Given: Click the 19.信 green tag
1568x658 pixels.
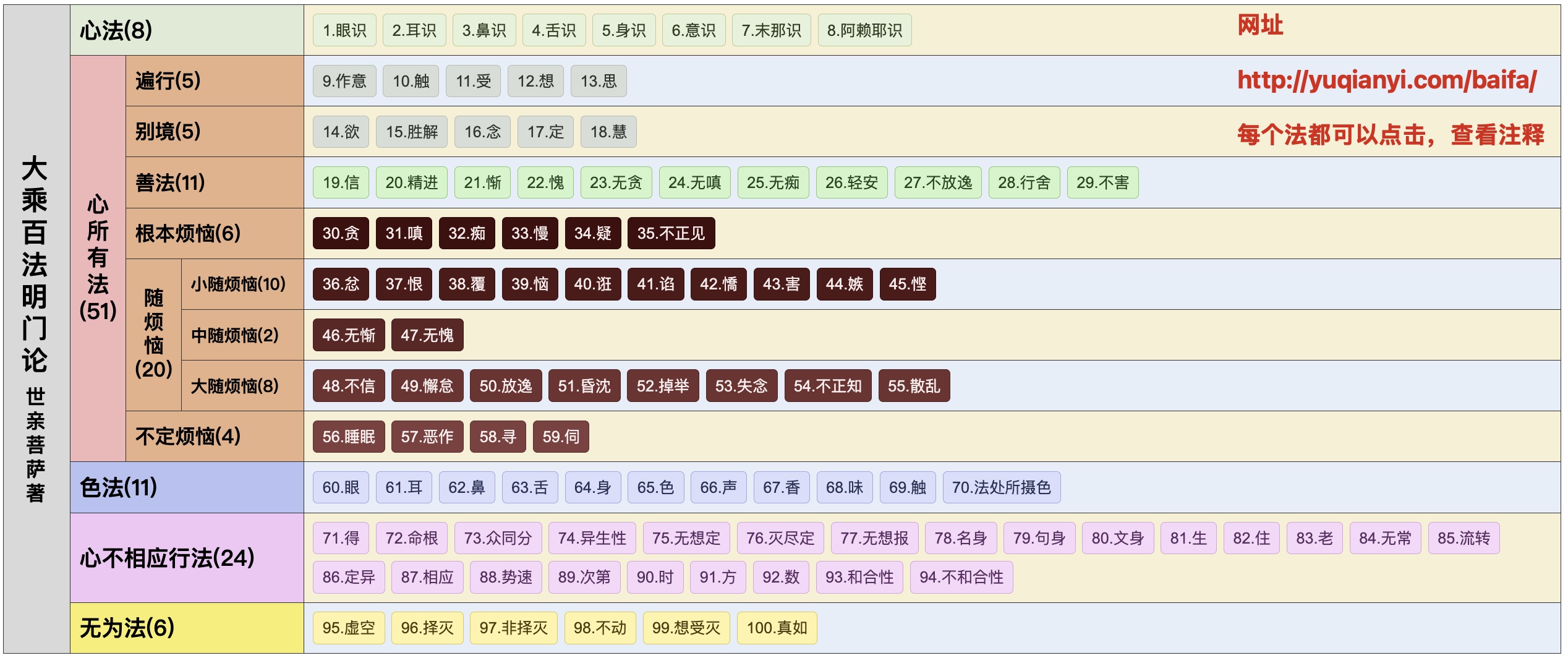Looking at the screenshot, I should click(x=341, y=182).
